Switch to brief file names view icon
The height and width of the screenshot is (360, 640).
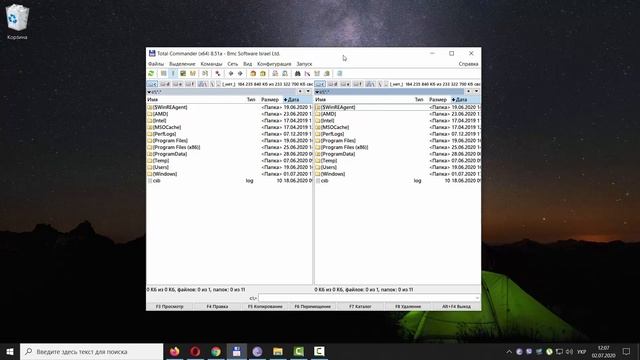point(163,73)
